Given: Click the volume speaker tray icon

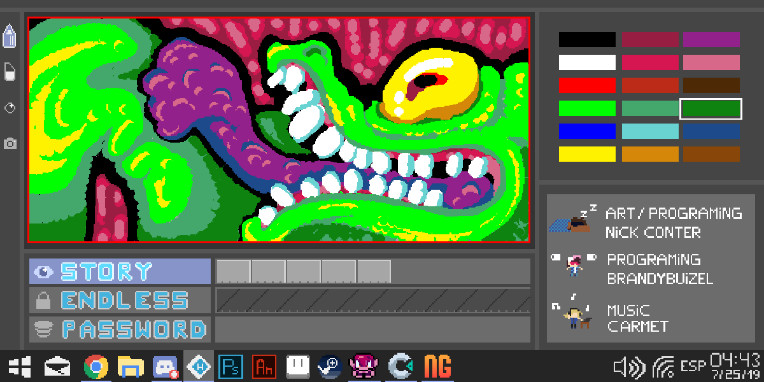Looking at the screenshot, I should [630, 367].
